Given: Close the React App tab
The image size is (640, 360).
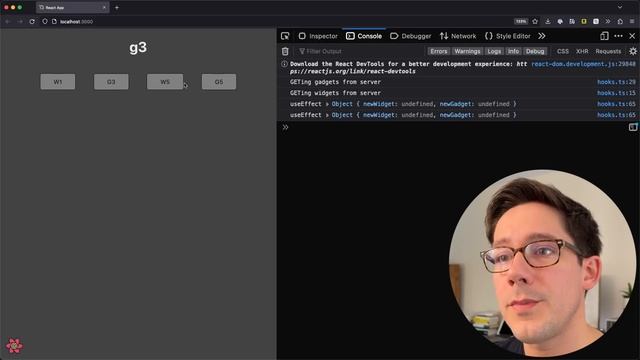Looking at the screenshot, I should 104,7.
